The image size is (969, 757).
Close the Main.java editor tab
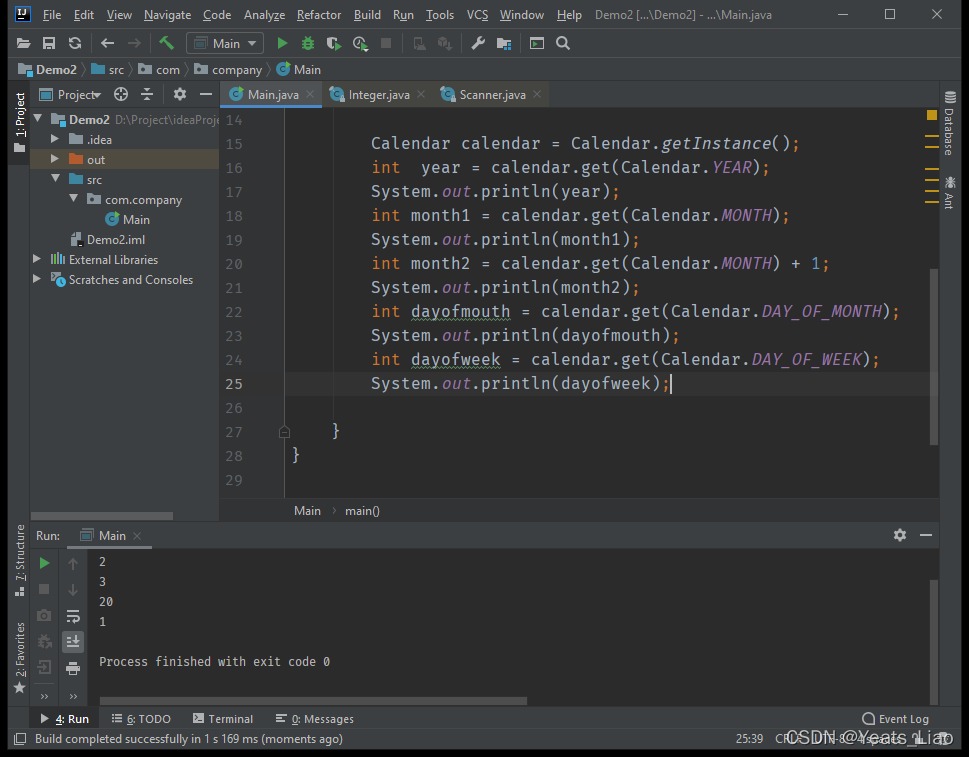[310, 94]
